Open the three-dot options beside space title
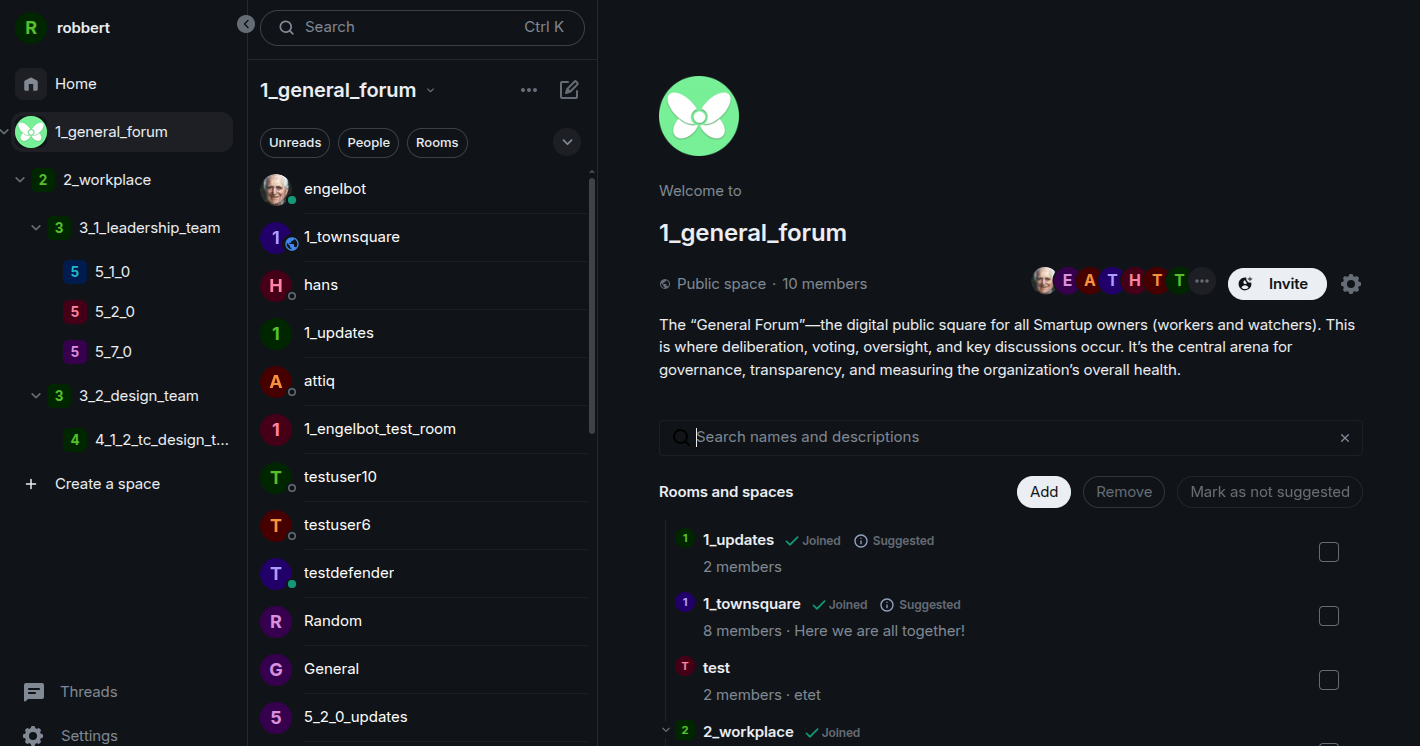Screen dimensions: 1420x746 pos(529,90)
